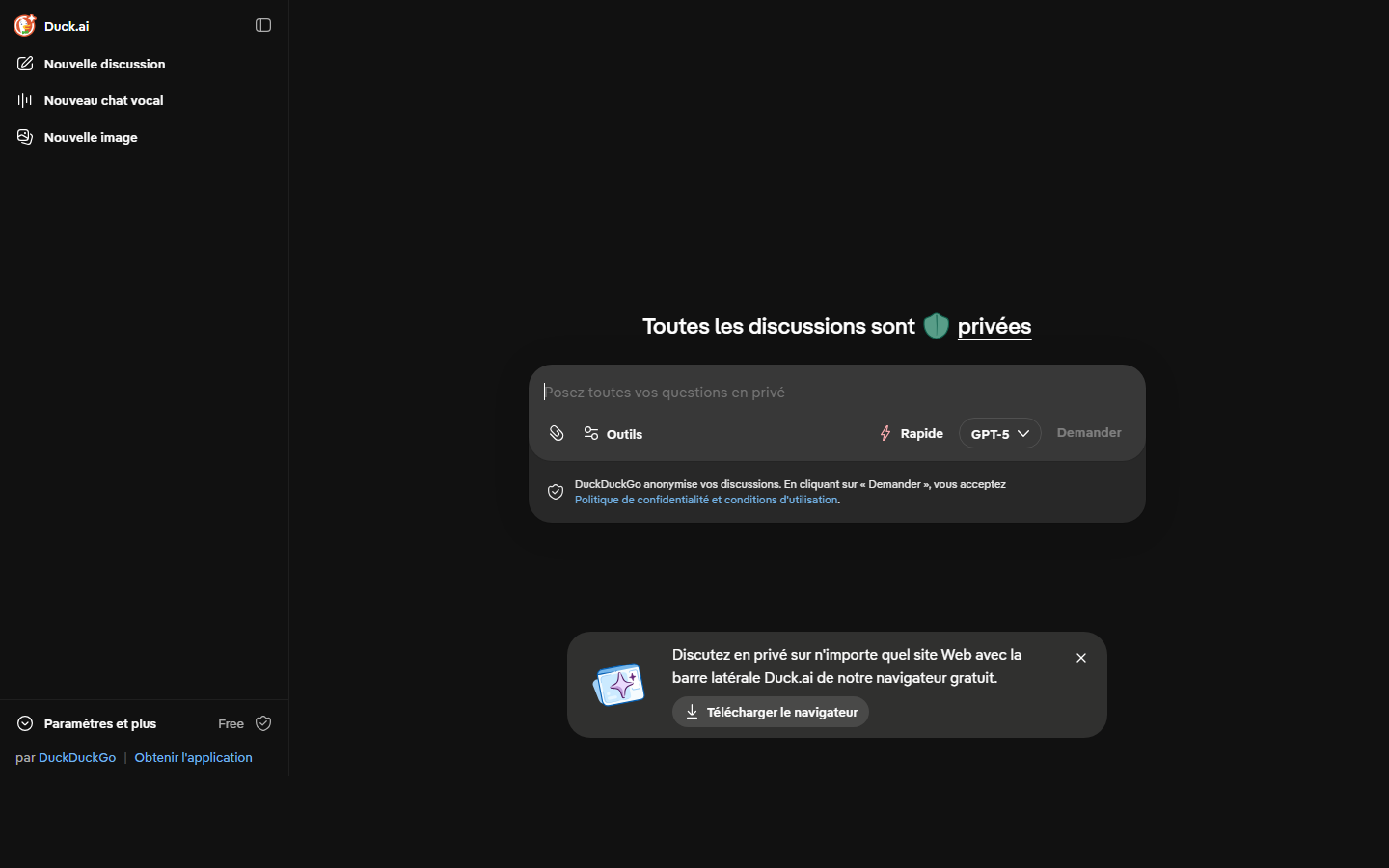
Task: Open Obtenir l'application link
Action: [x=194, y=757]
